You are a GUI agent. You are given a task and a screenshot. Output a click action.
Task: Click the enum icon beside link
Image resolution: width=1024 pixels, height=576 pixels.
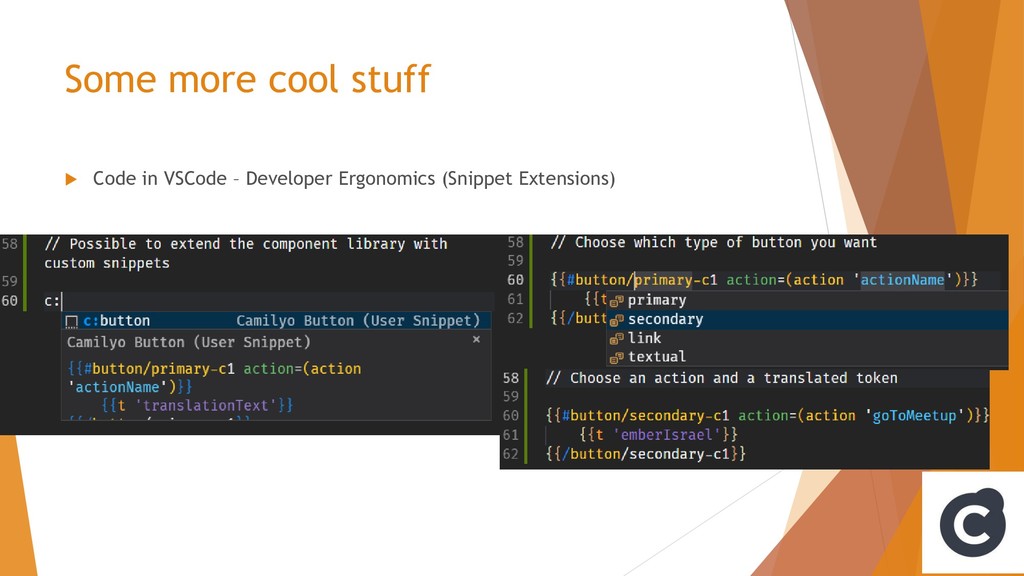tap(616, 339)
